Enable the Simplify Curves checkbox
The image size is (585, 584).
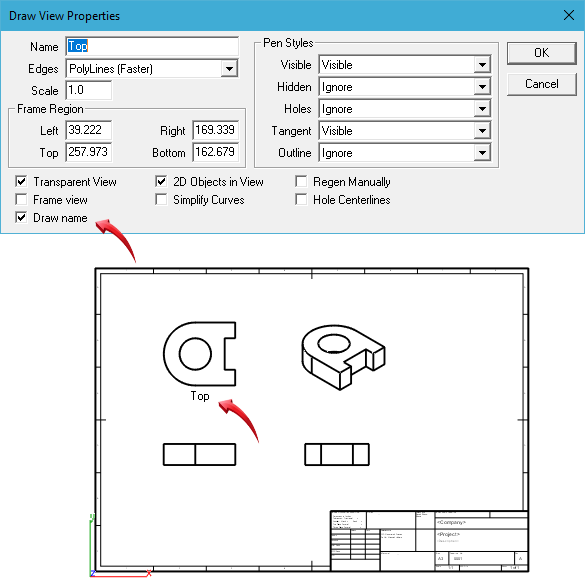[x=161, y=200]
